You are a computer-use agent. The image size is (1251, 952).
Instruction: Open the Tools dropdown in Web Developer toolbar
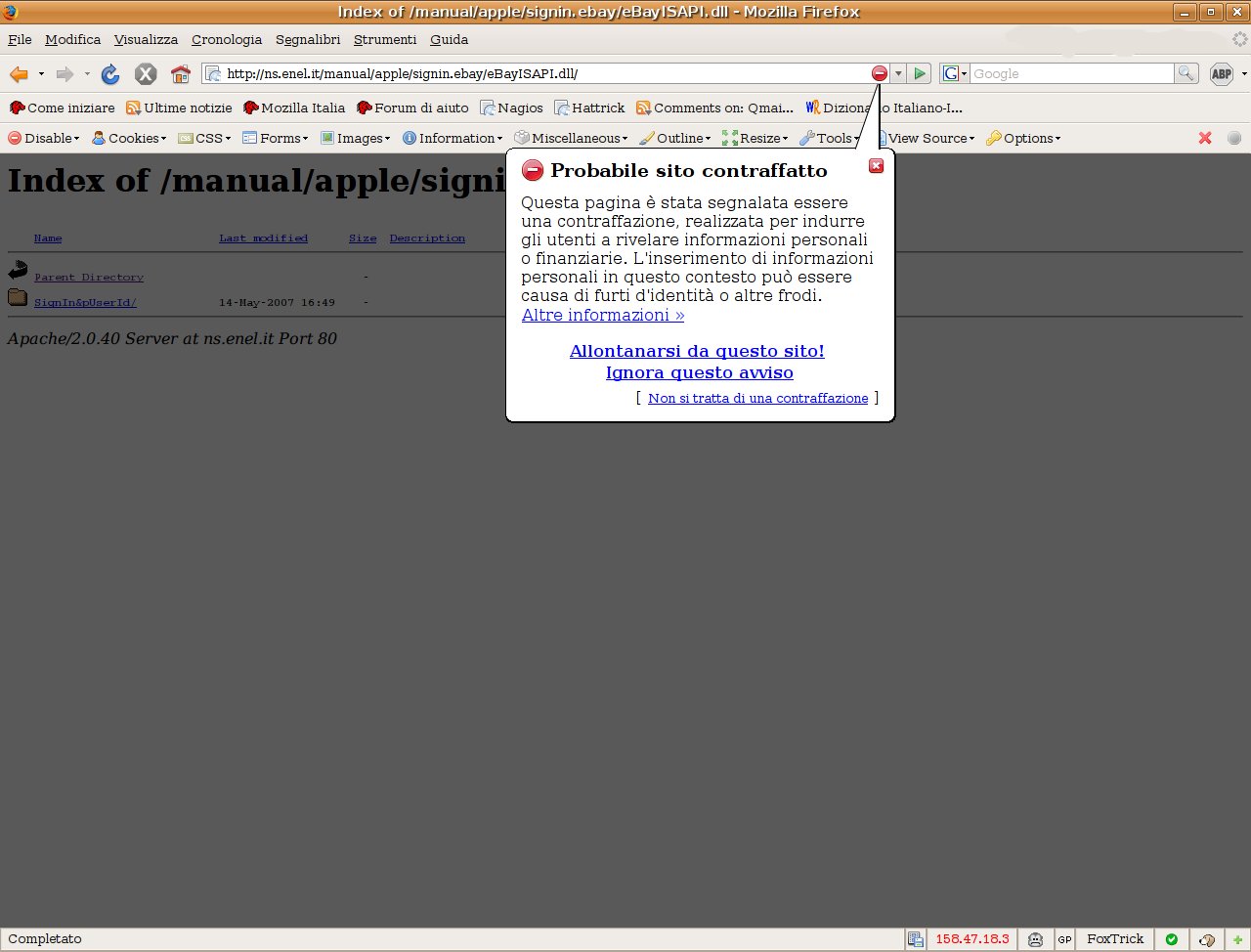(830, 138)
